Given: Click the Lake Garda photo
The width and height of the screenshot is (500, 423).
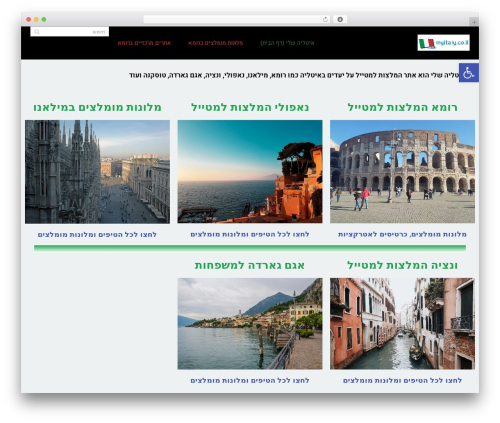Looking at the screenshot, I should 250,324.
